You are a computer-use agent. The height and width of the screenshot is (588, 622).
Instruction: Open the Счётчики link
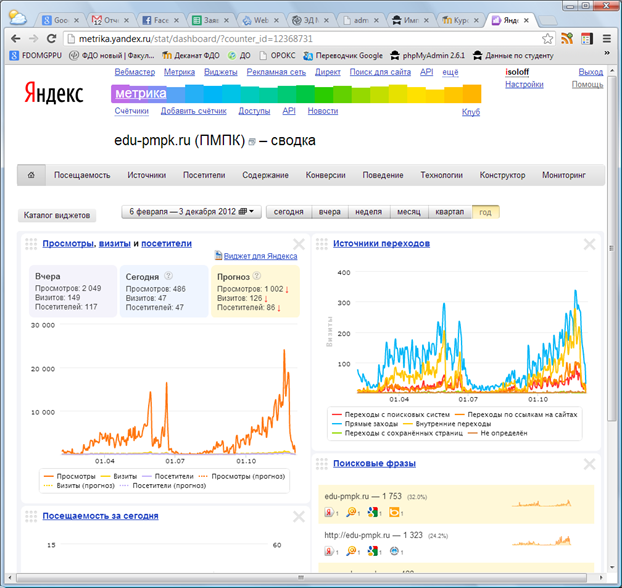click(x=132, y=111)
